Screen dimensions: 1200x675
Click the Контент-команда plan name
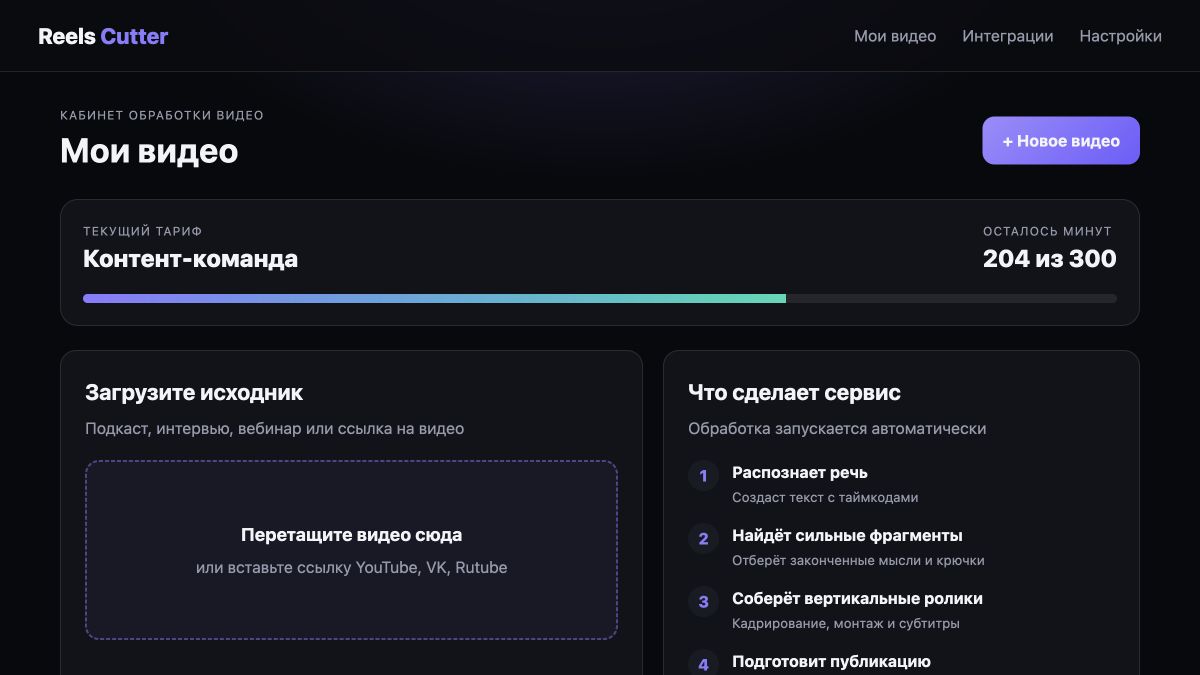pyautogui.click(x=190, y=259)
